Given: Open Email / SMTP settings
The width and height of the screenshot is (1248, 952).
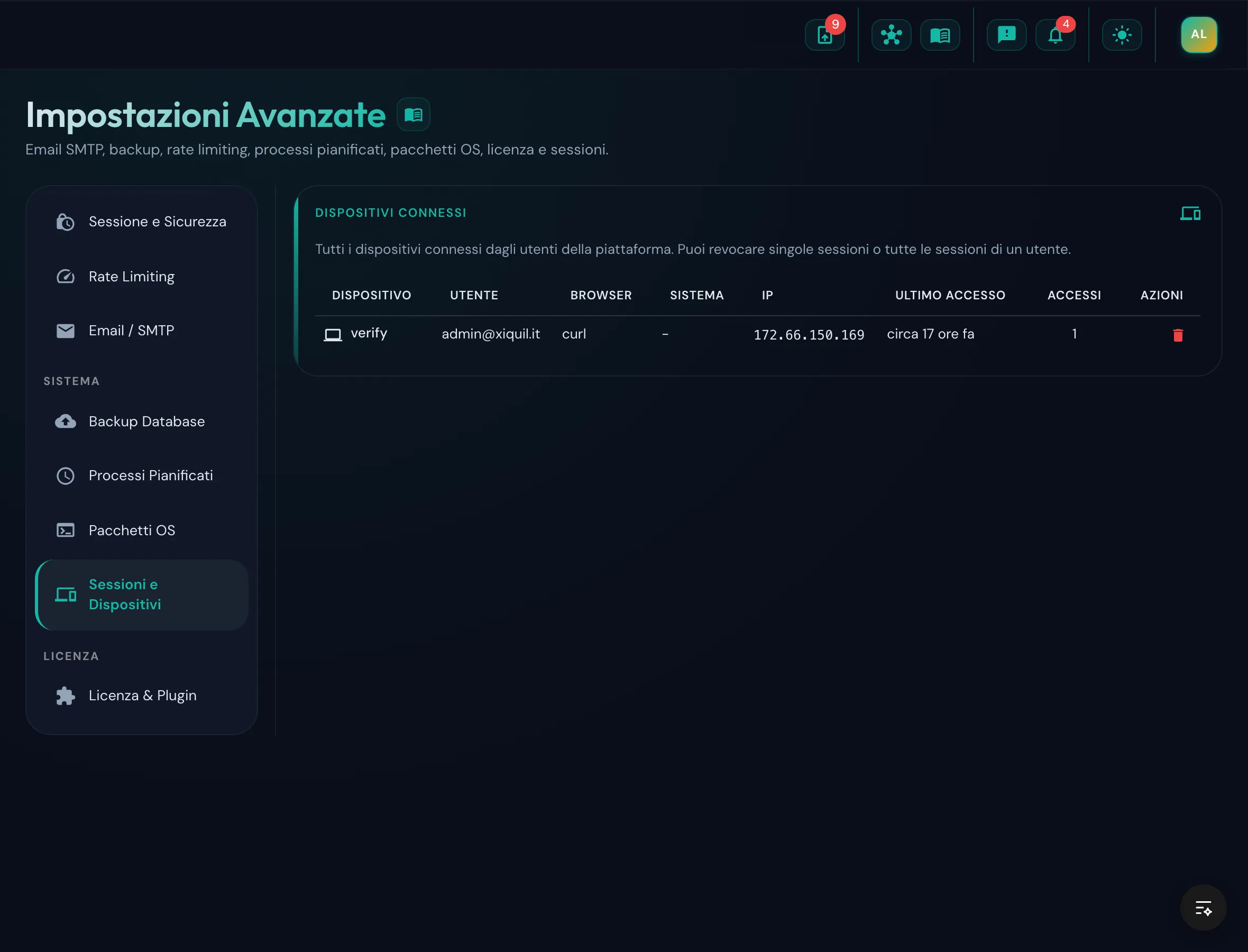Looking at the screenshot, I should pyautogui.click(x=142, y=331).
